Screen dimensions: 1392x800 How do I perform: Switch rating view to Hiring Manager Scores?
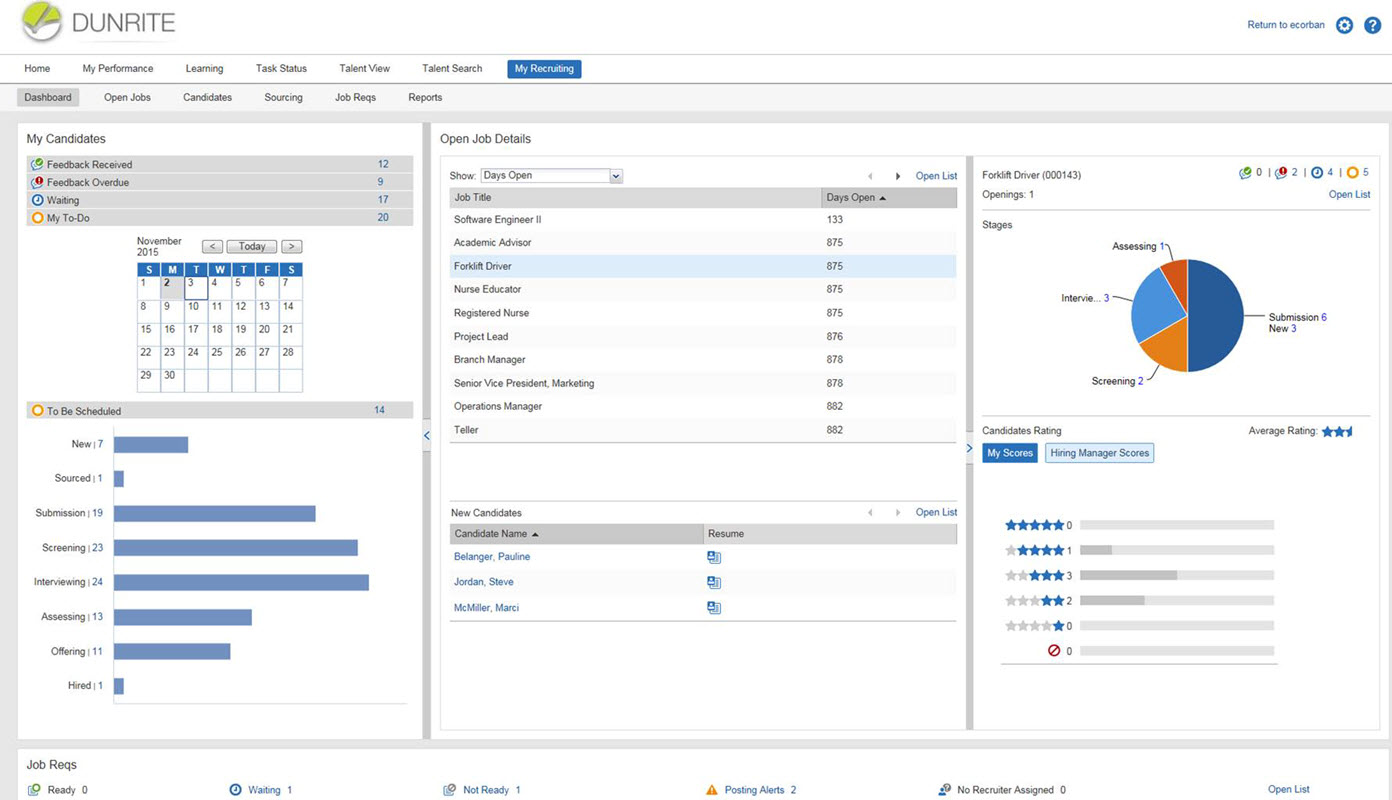(x=1099, y=452)
